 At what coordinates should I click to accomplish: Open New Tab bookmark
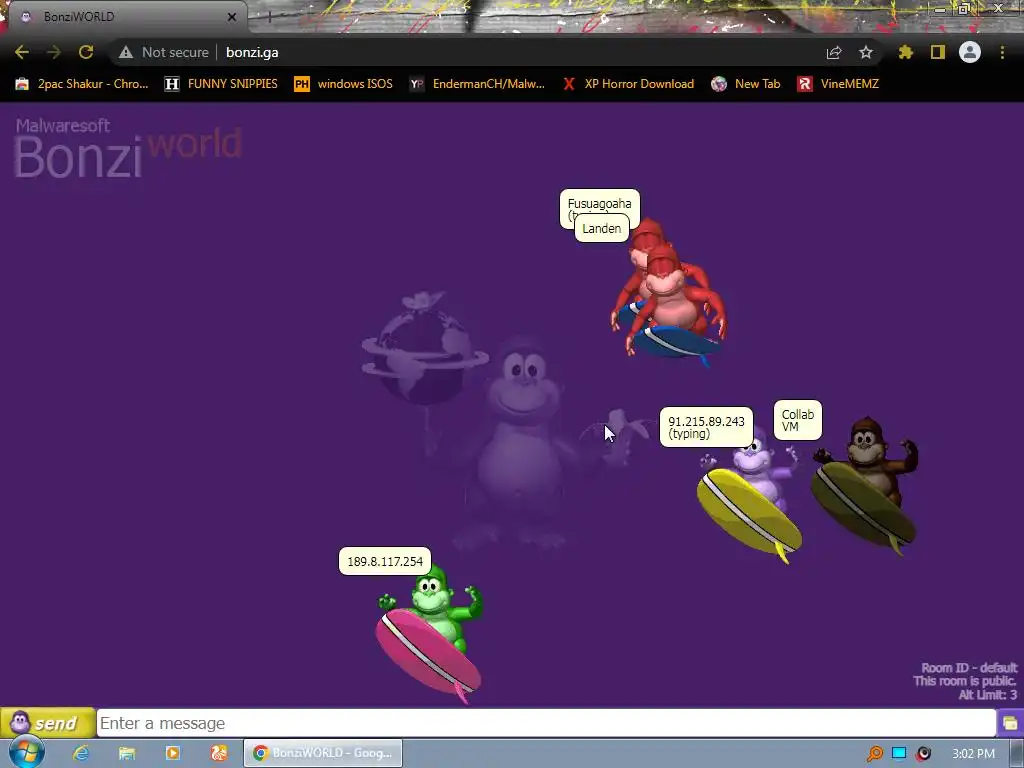click(x=746, y=84)
